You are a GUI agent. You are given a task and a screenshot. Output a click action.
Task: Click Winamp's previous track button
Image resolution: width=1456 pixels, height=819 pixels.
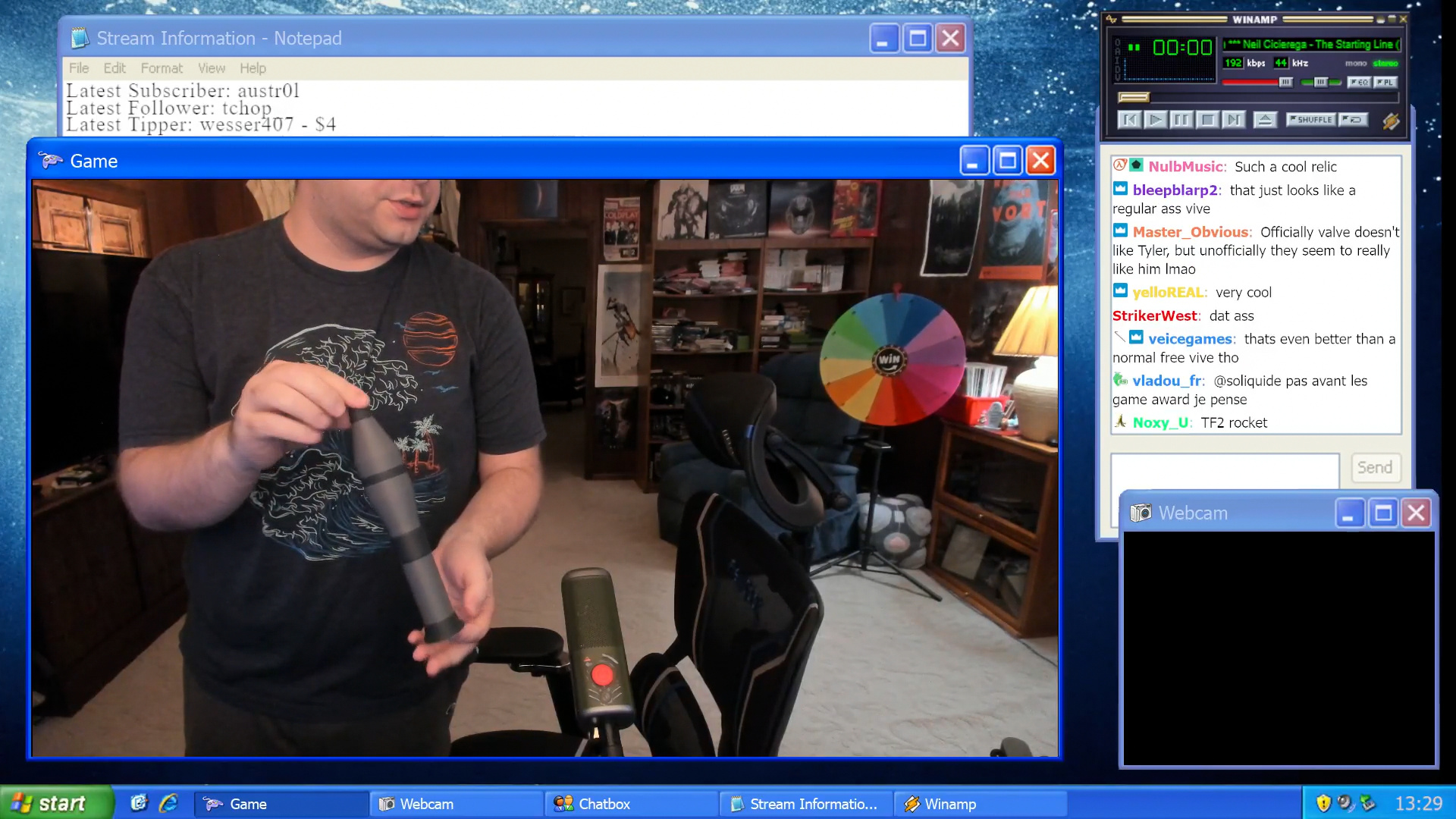coord(1129,120)
